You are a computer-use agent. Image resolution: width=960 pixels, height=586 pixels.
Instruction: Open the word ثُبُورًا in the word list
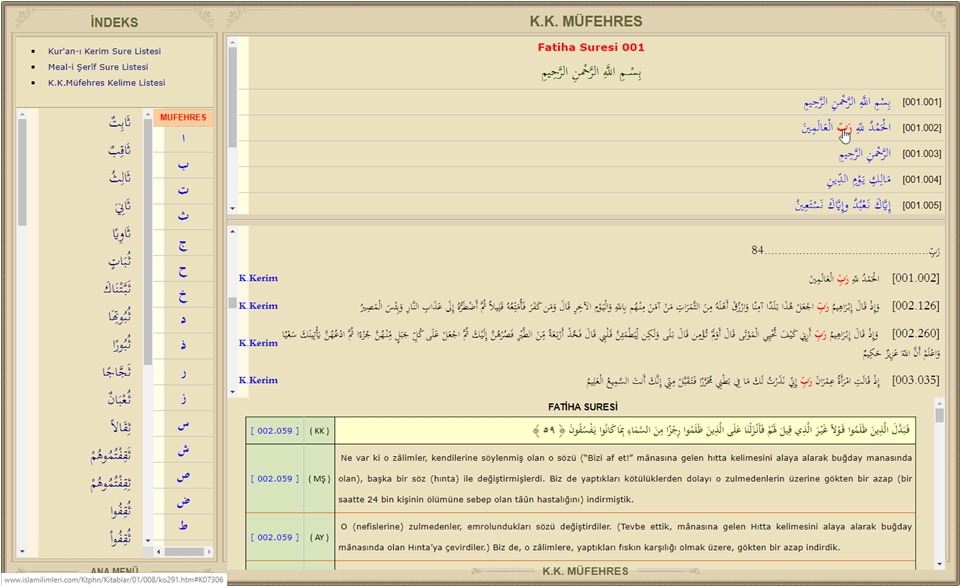[x=121, y=344]
